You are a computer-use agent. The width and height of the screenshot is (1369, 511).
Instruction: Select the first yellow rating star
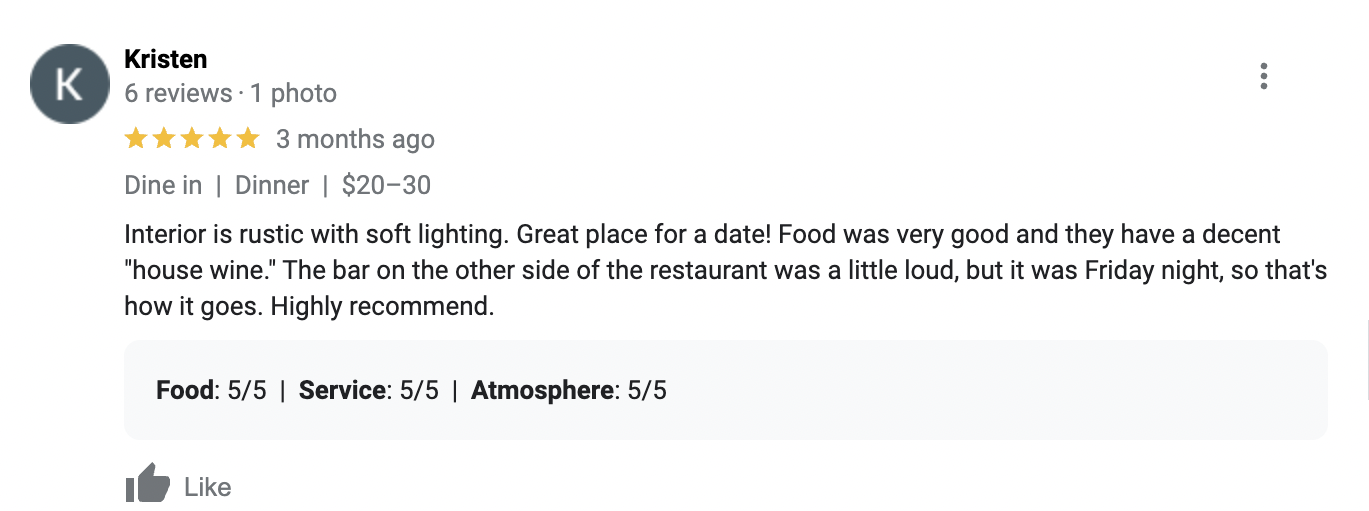(x=135, y=139)
